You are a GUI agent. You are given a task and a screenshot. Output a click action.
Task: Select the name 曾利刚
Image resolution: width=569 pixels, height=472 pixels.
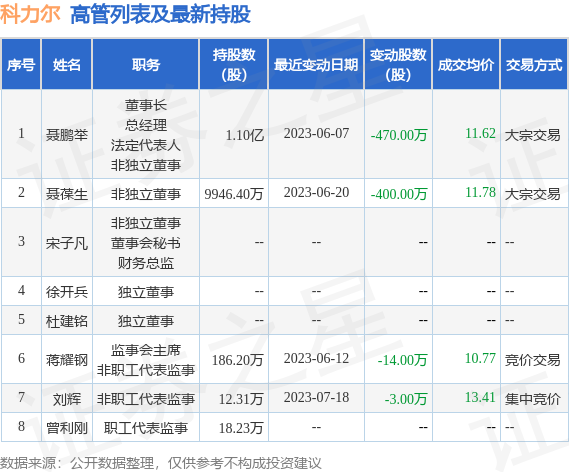pos(67,428)
